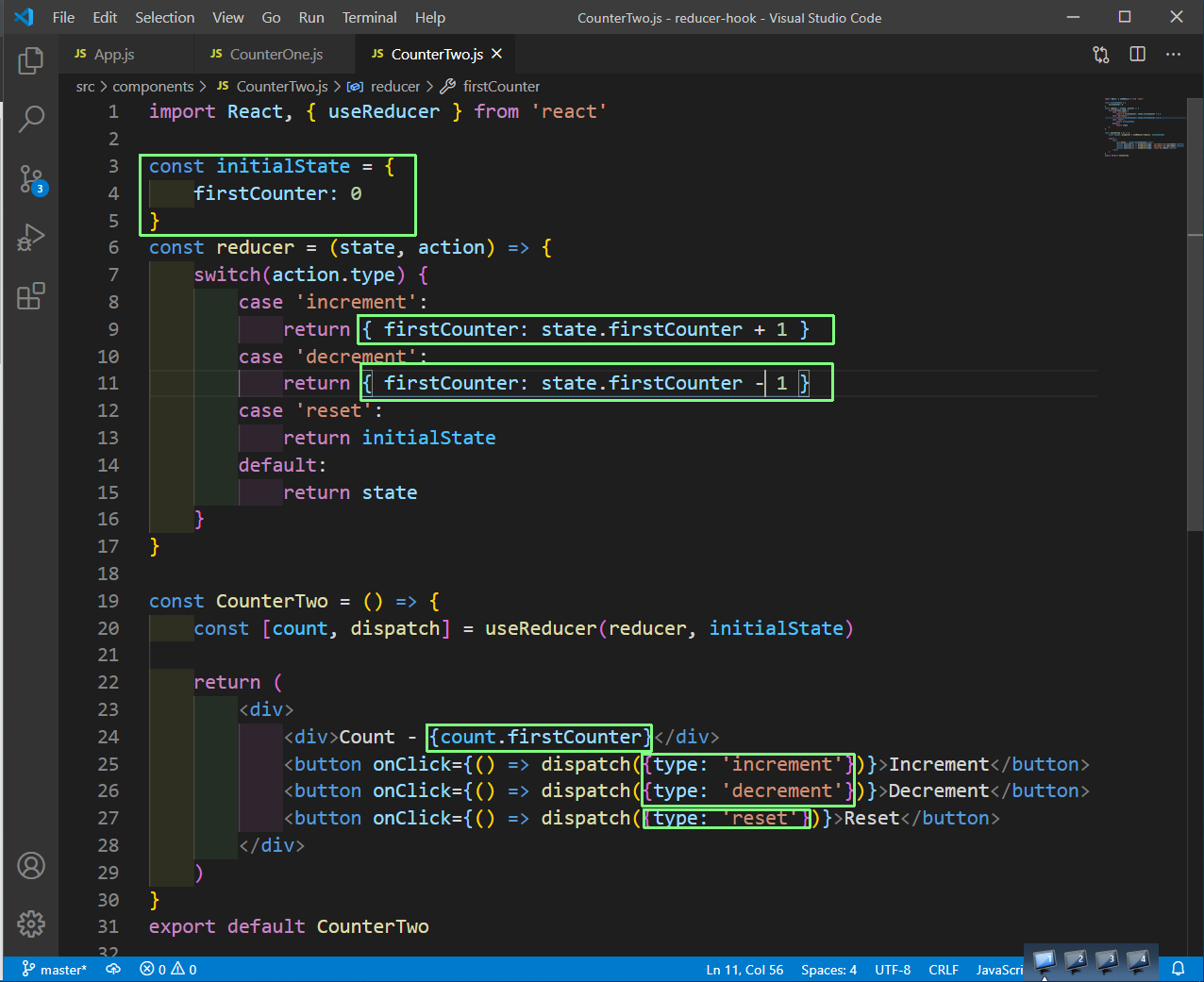1204x982 pixels.
Task: Click '{count.firstCounter}' on line 24
Action: point(540,737)
